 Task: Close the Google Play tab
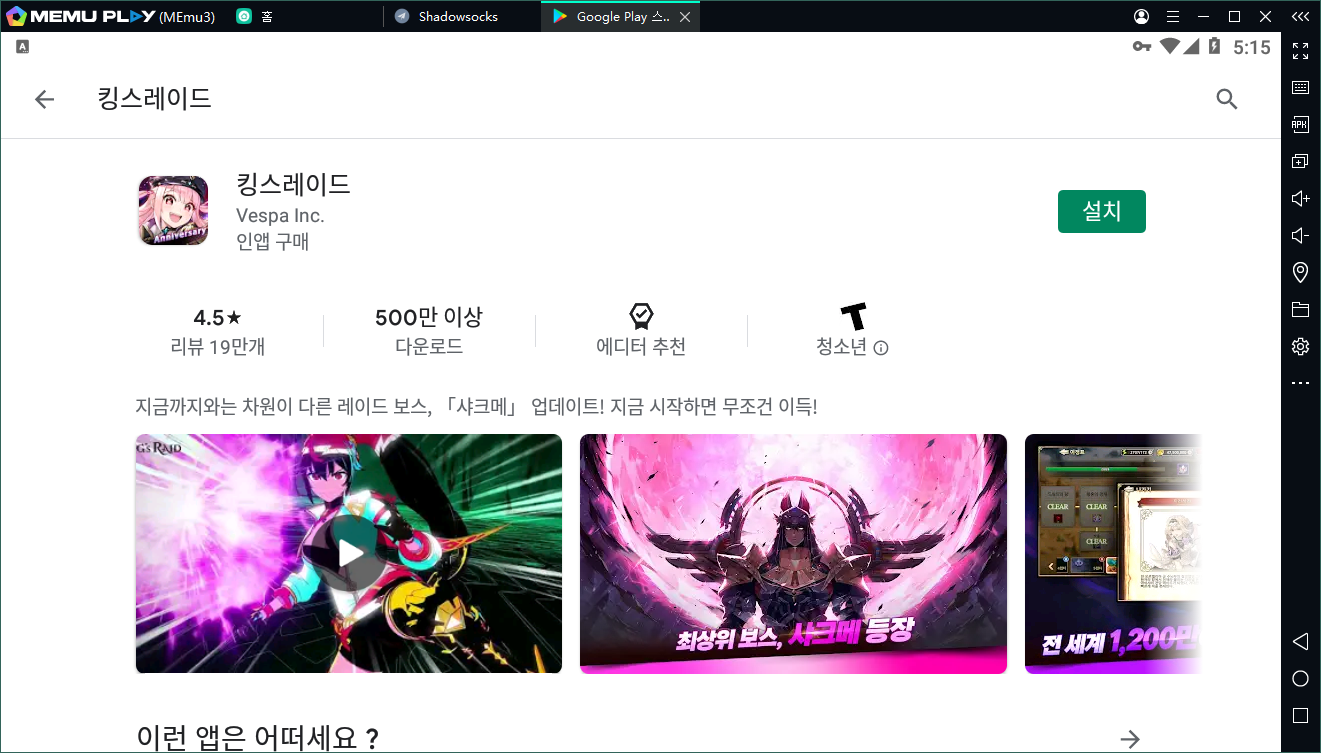coord(684,17)
